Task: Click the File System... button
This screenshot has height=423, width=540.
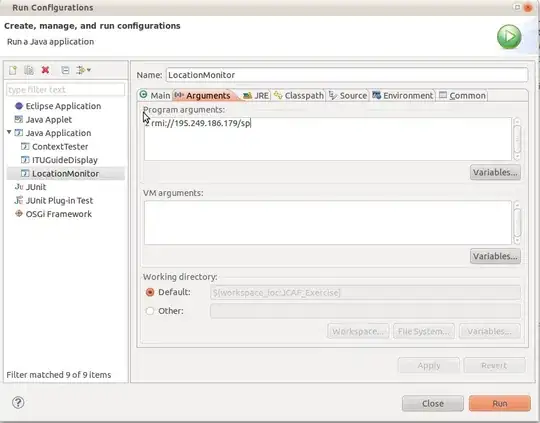Action: pos(424,331)
